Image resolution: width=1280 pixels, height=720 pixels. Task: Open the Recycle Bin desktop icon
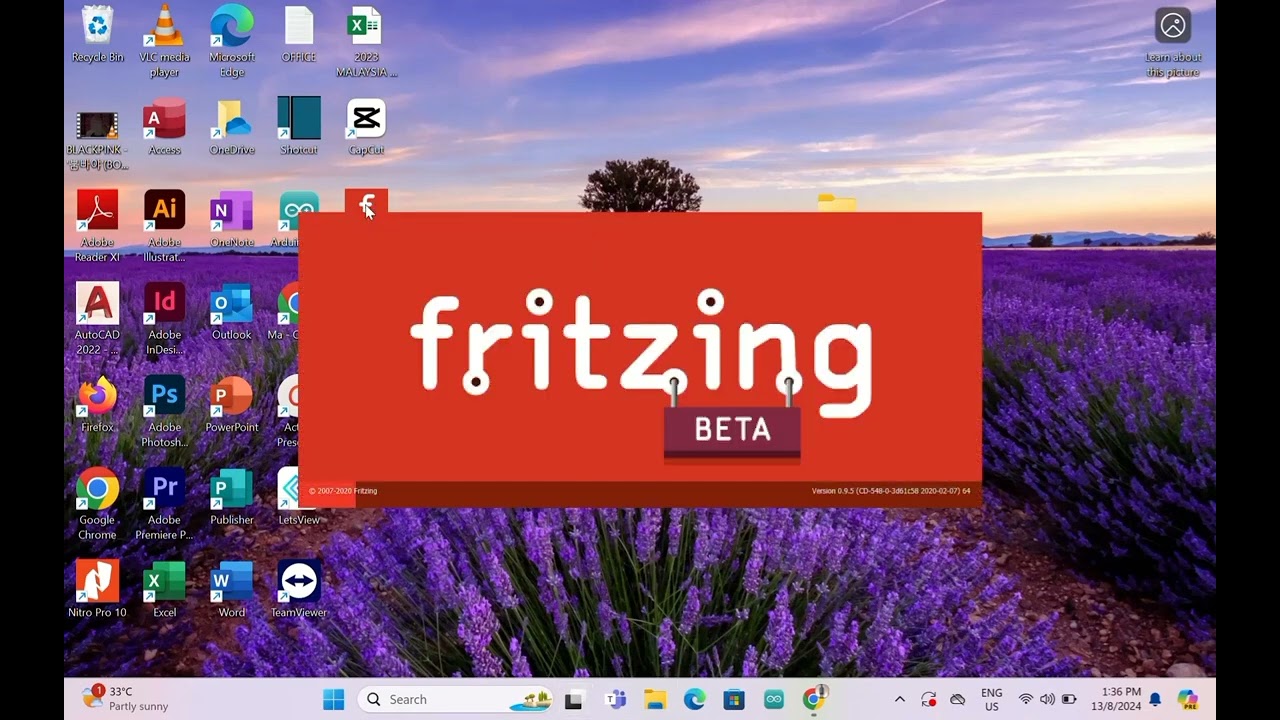[x=97, y=35]
